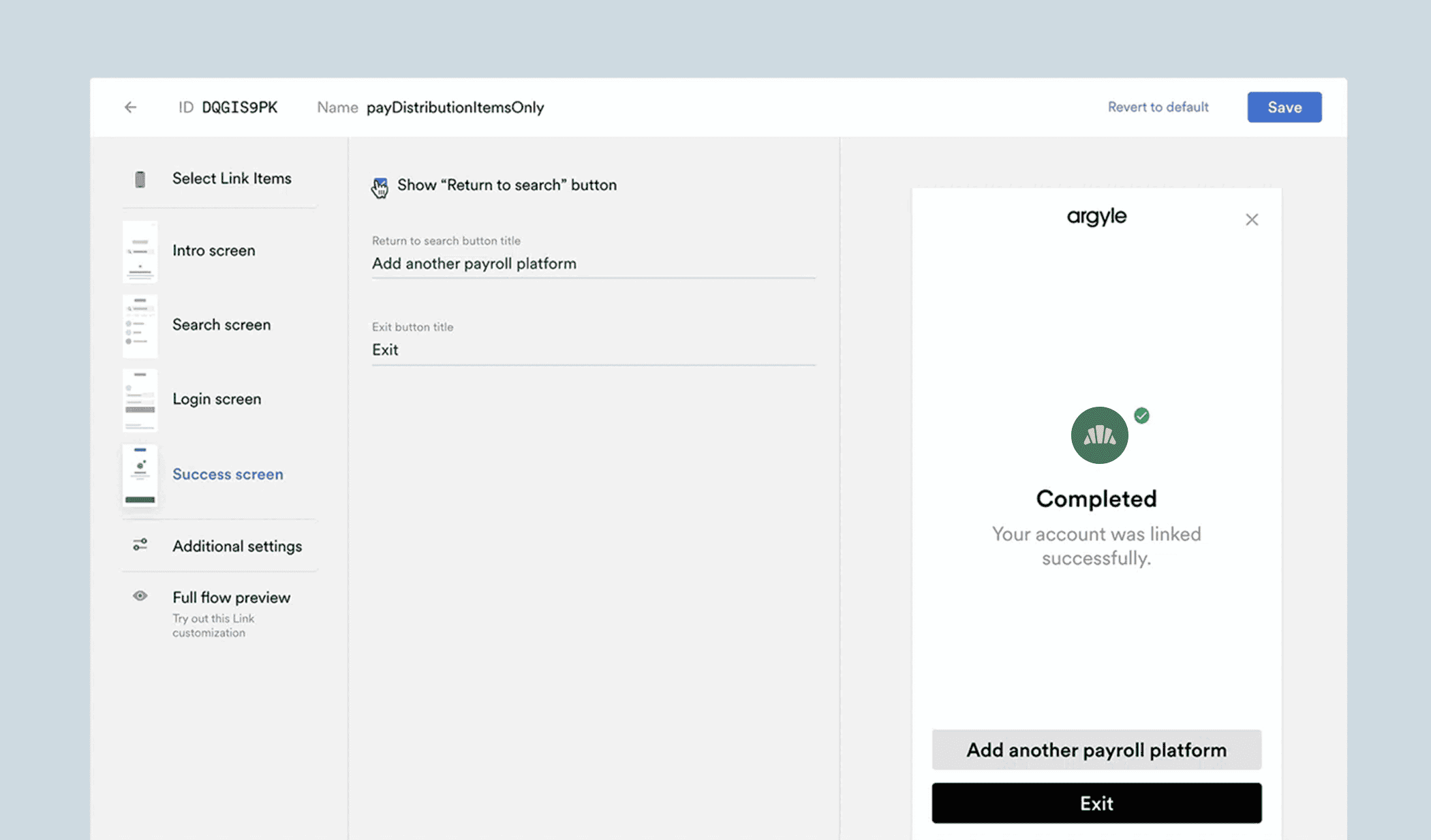The height and width of the screenshot is (840, 1431).
Task: Switch to Search screen section
Action: click(221, 325)
